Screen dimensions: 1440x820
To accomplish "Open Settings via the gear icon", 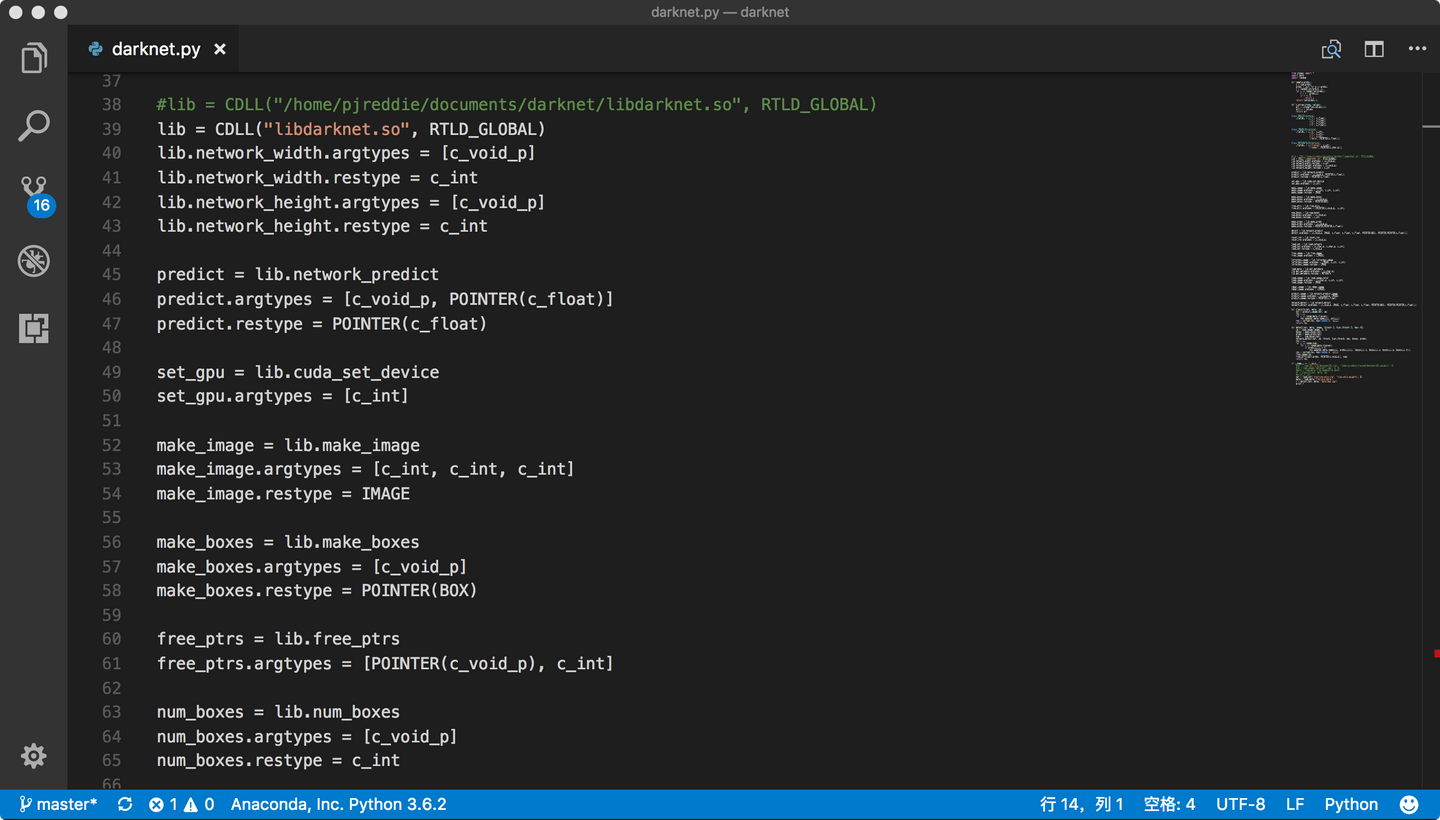I will 33,756.
